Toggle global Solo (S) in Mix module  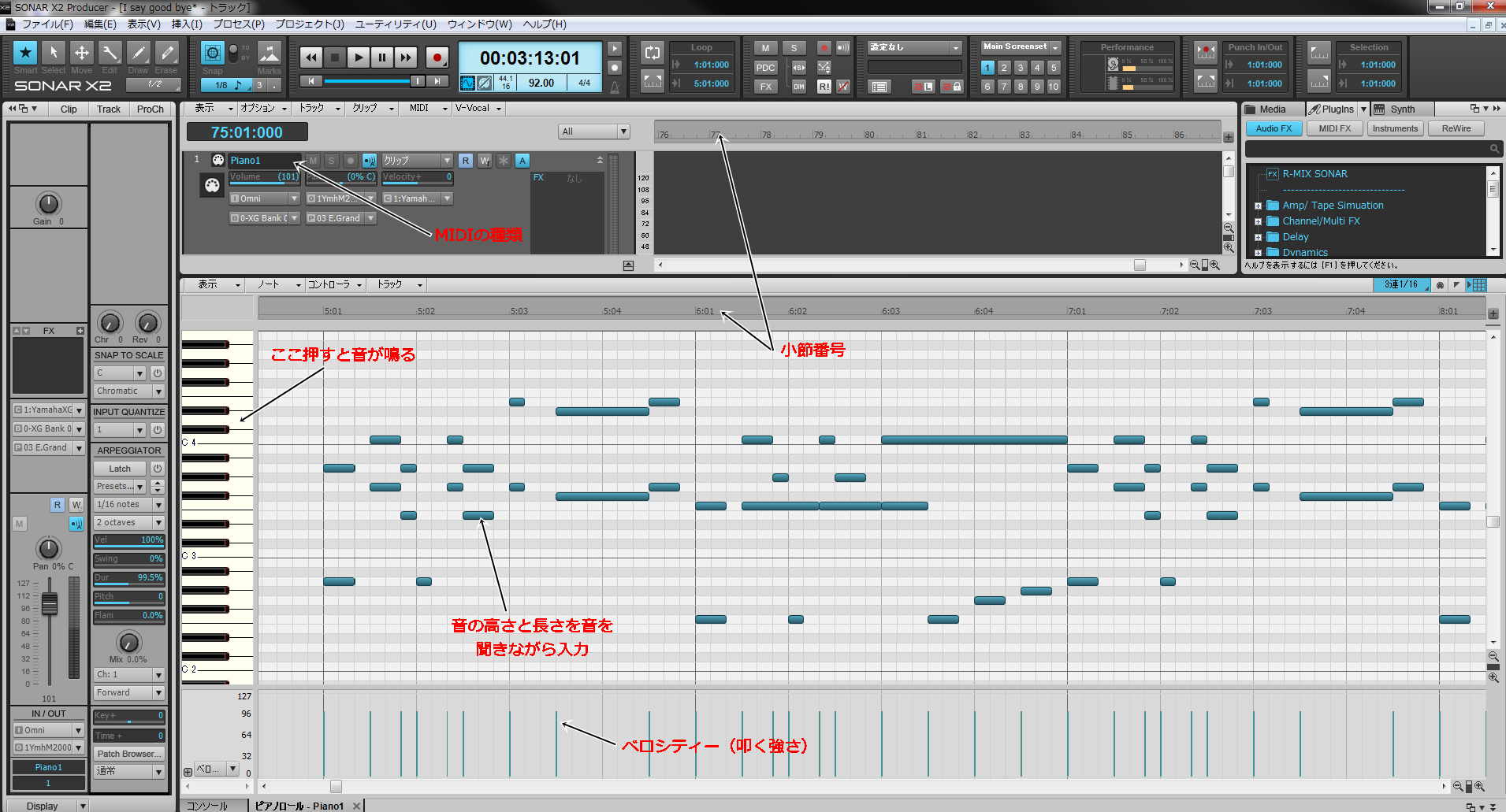pyautogui.click(x=794, y=48)
